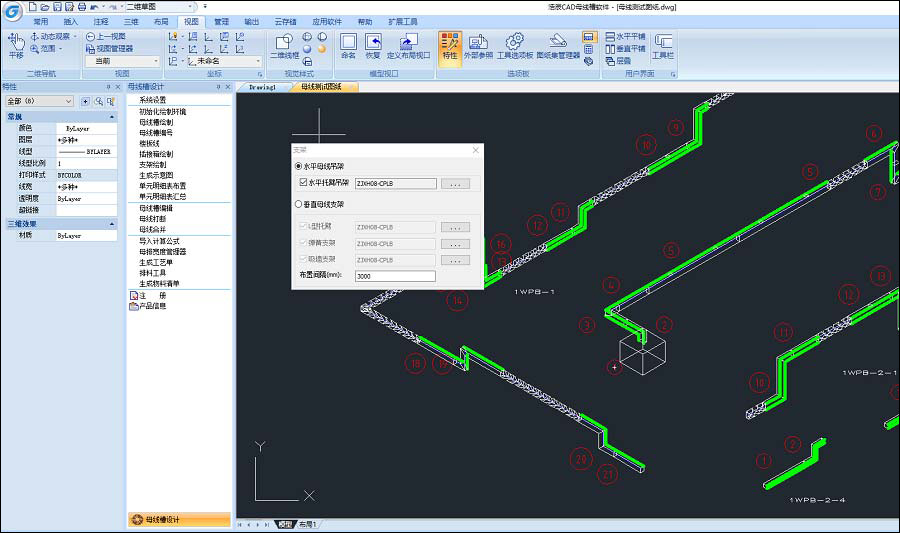The width and height of the screenshot is (900, 533).
Task: Click the 范围 zoom extents icon
Action: click(x=34, y=49)
